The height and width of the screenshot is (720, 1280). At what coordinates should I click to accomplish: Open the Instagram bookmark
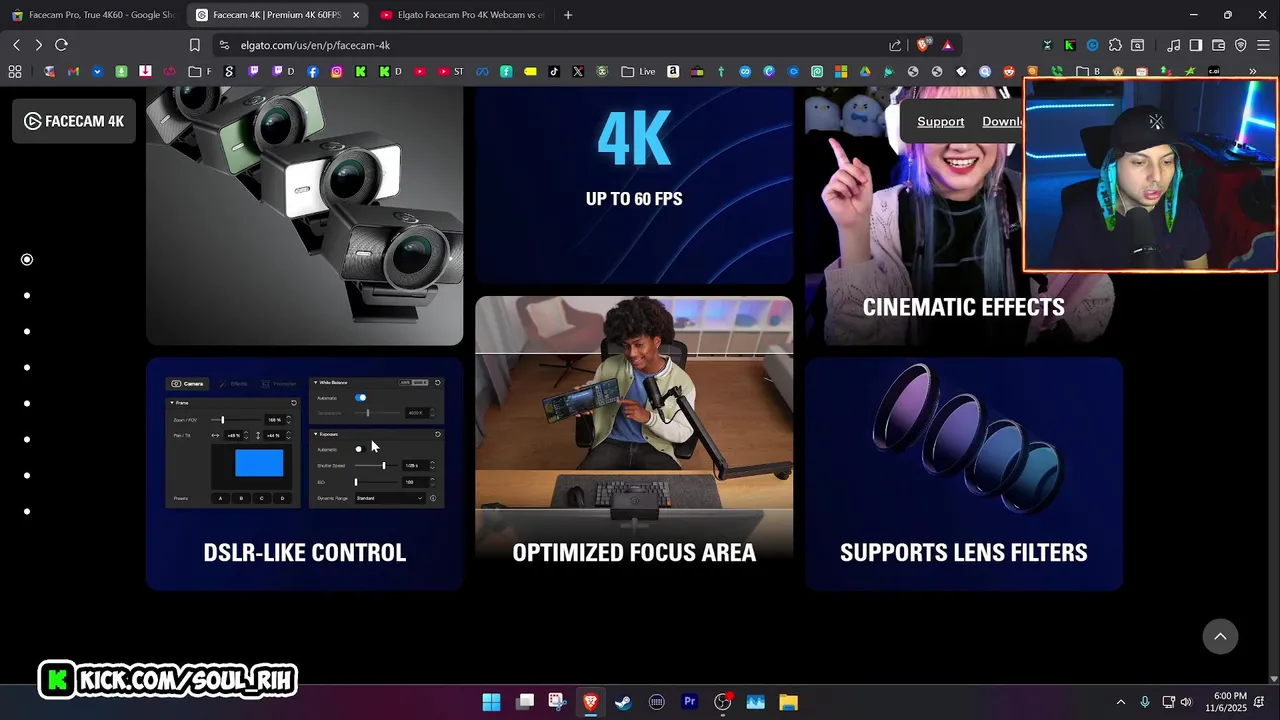coord(337,71)
